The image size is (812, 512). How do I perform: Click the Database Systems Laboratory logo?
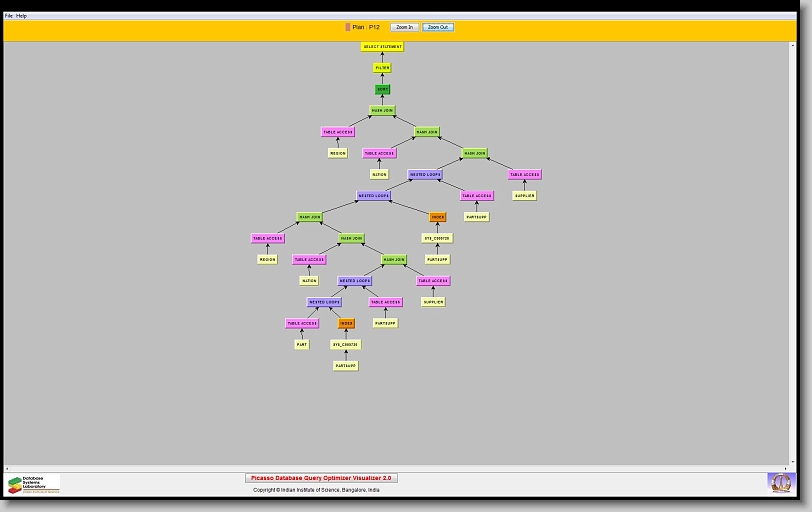[x=34, y=484]
